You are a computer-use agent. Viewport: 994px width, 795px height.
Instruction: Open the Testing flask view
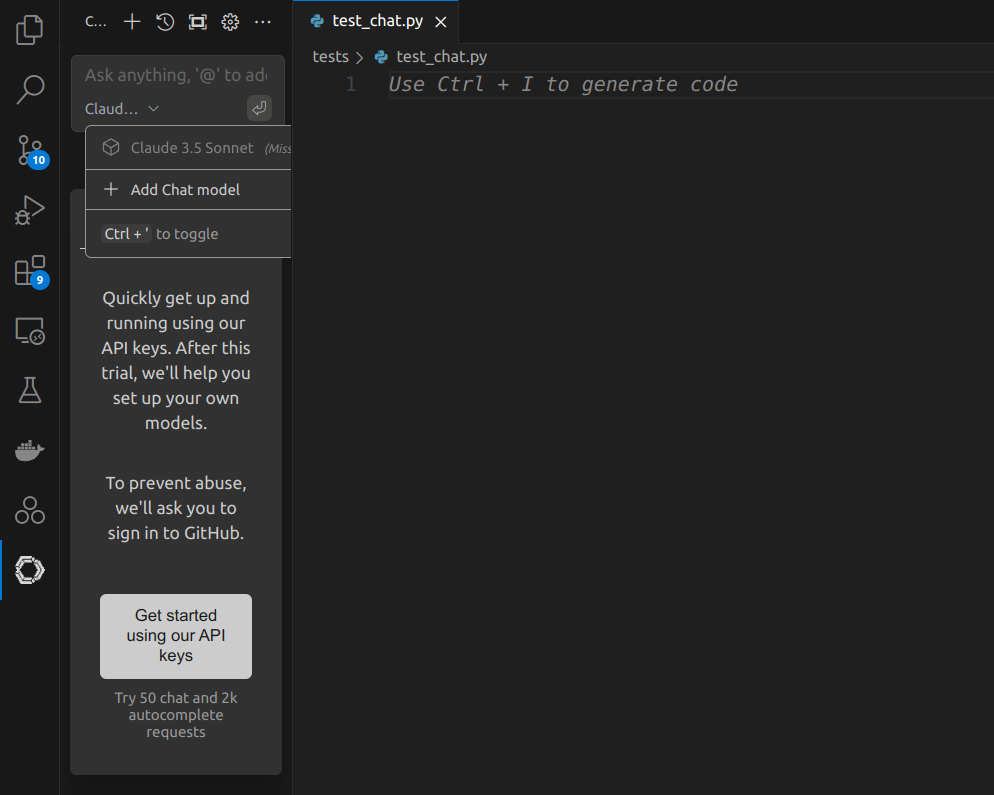(29, 391)
